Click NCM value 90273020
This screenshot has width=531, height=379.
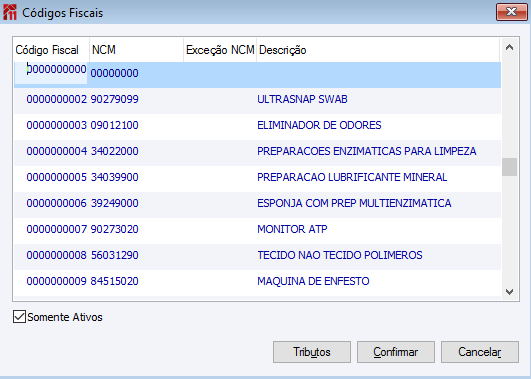click(x=114, y=229)
